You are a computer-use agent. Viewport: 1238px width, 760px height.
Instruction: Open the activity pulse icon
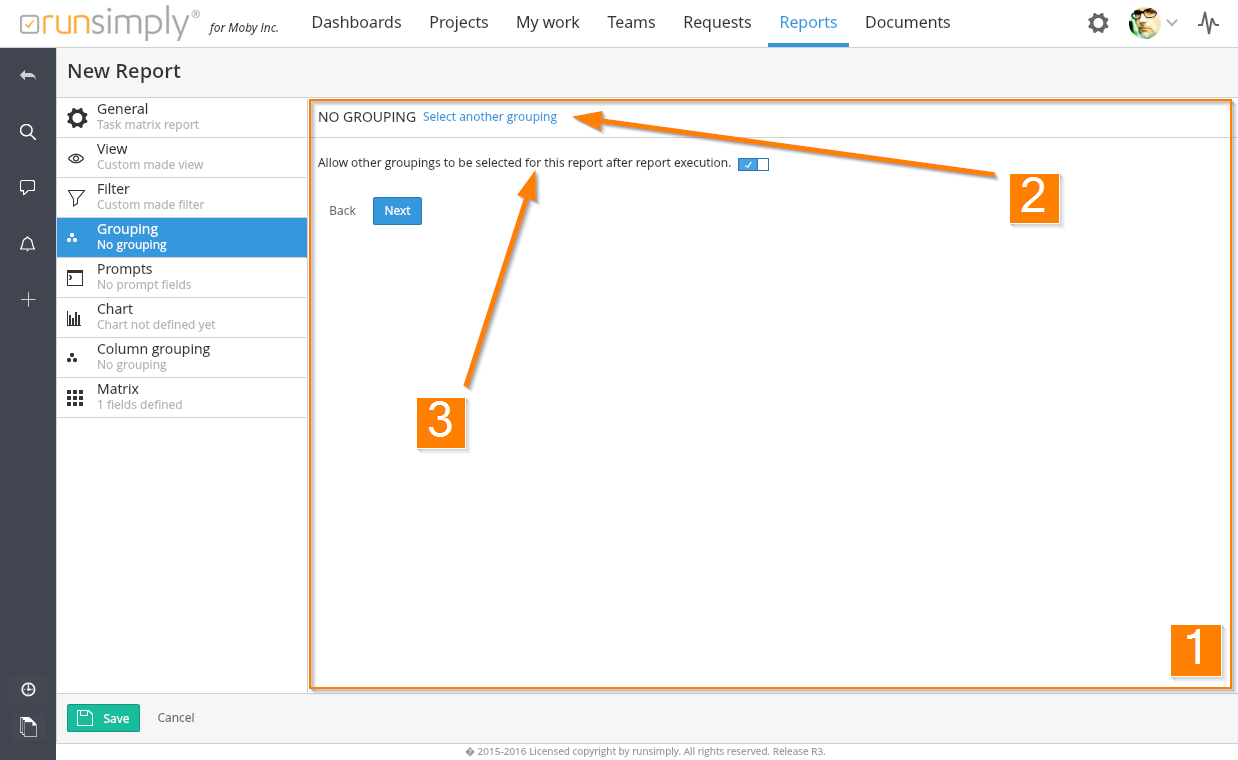1209,23
